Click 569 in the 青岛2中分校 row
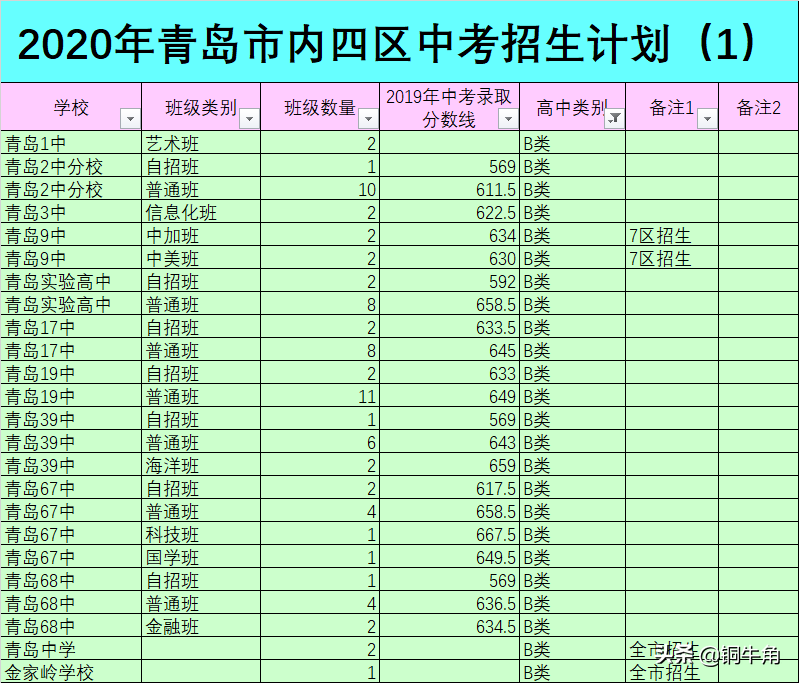The height and width of the screenshot is (683, 799). 449,166
